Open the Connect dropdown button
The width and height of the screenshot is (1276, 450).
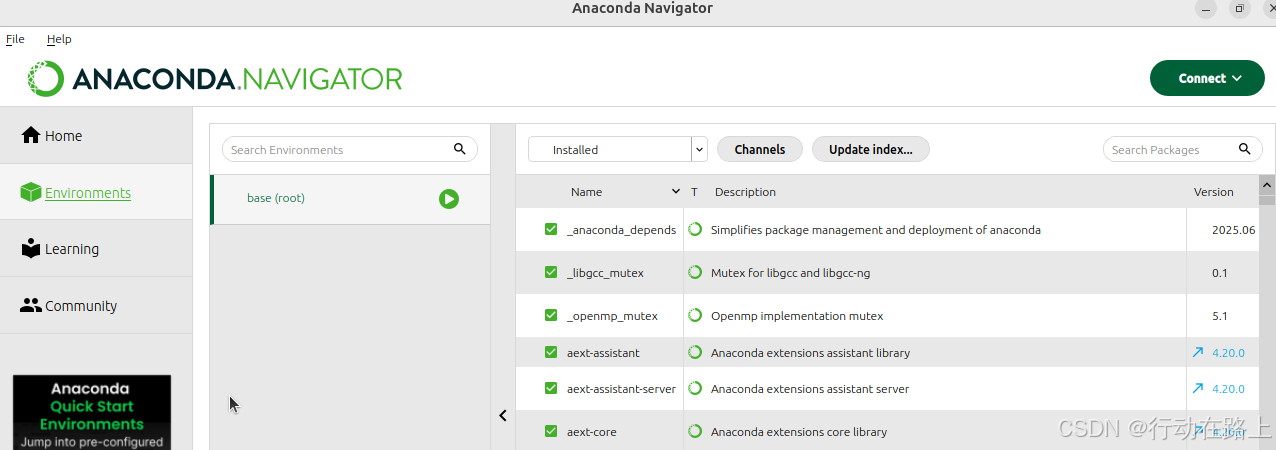(x=1207, y=79)
